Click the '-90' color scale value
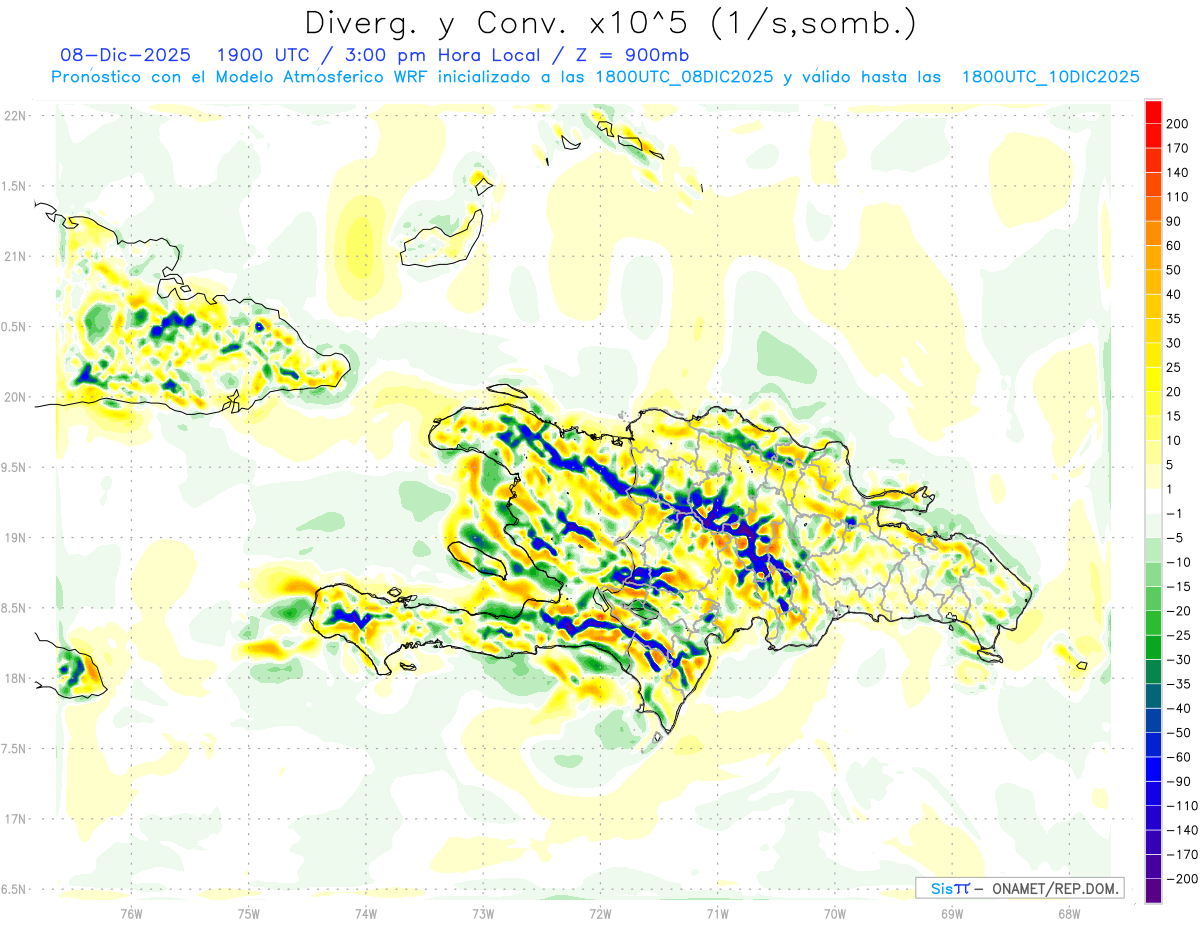 coord(1177,781)
